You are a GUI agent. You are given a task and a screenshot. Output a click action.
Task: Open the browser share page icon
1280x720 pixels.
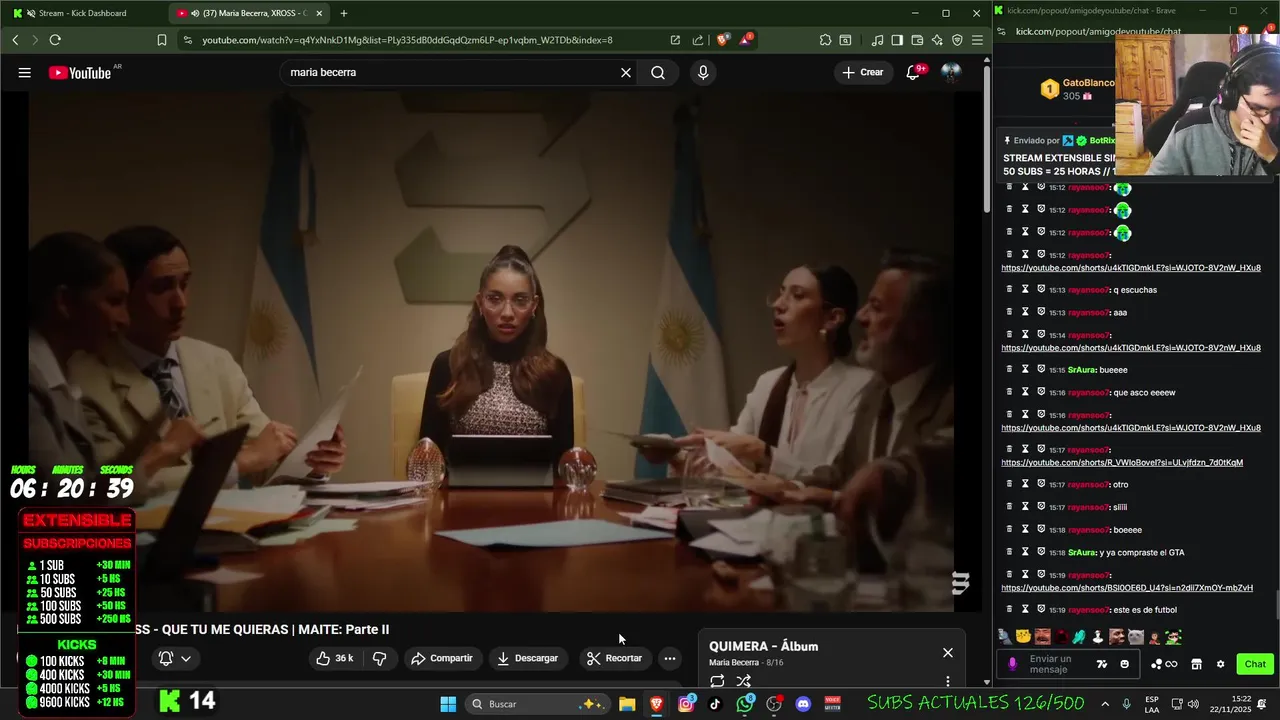click(x=697, y=40)
